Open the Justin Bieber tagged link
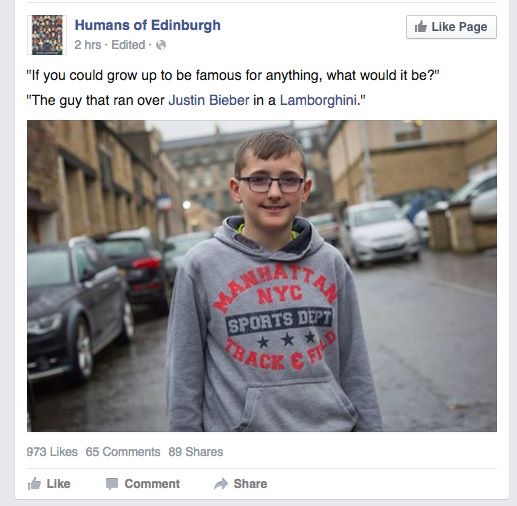This screenshot has width=517, height=506. pos(209,100)
